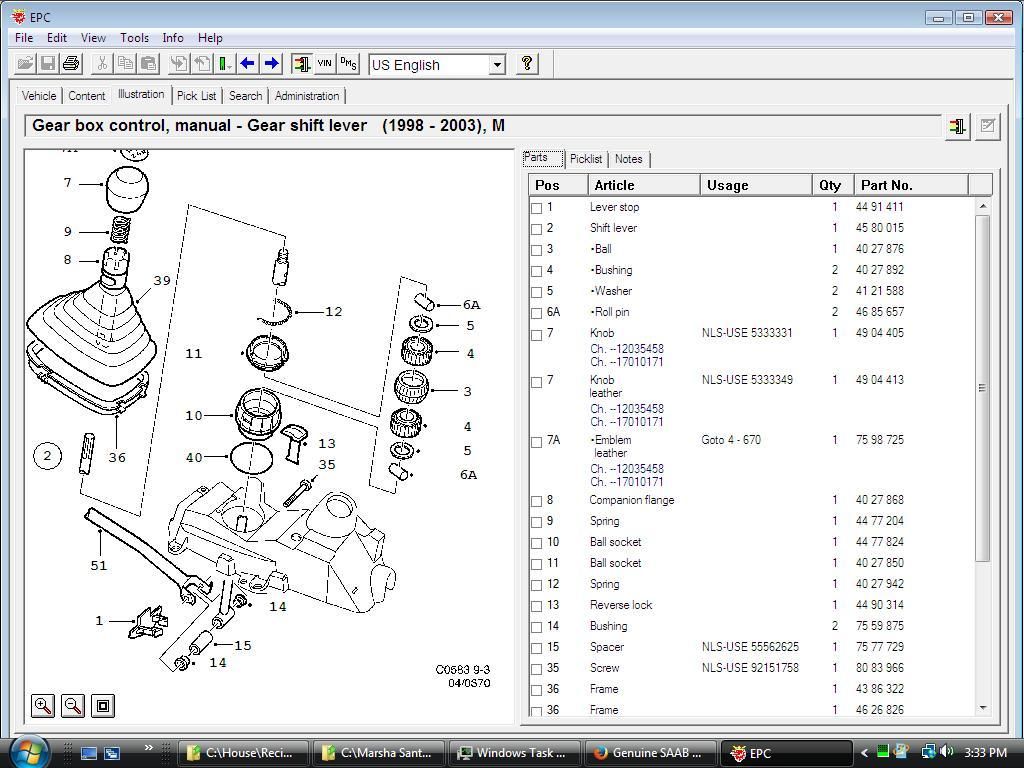Image resolution: width=1024 pixels, height=768 pixels.
Task: Switch to the Picklist tab
Action: pos(586,158)
